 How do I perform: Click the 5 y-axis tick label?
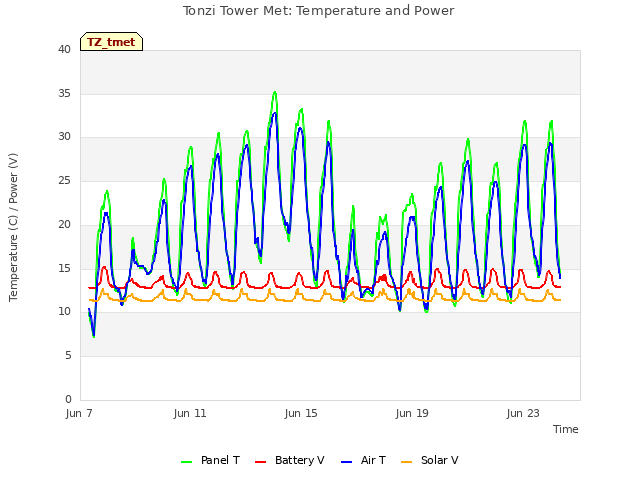68,356
